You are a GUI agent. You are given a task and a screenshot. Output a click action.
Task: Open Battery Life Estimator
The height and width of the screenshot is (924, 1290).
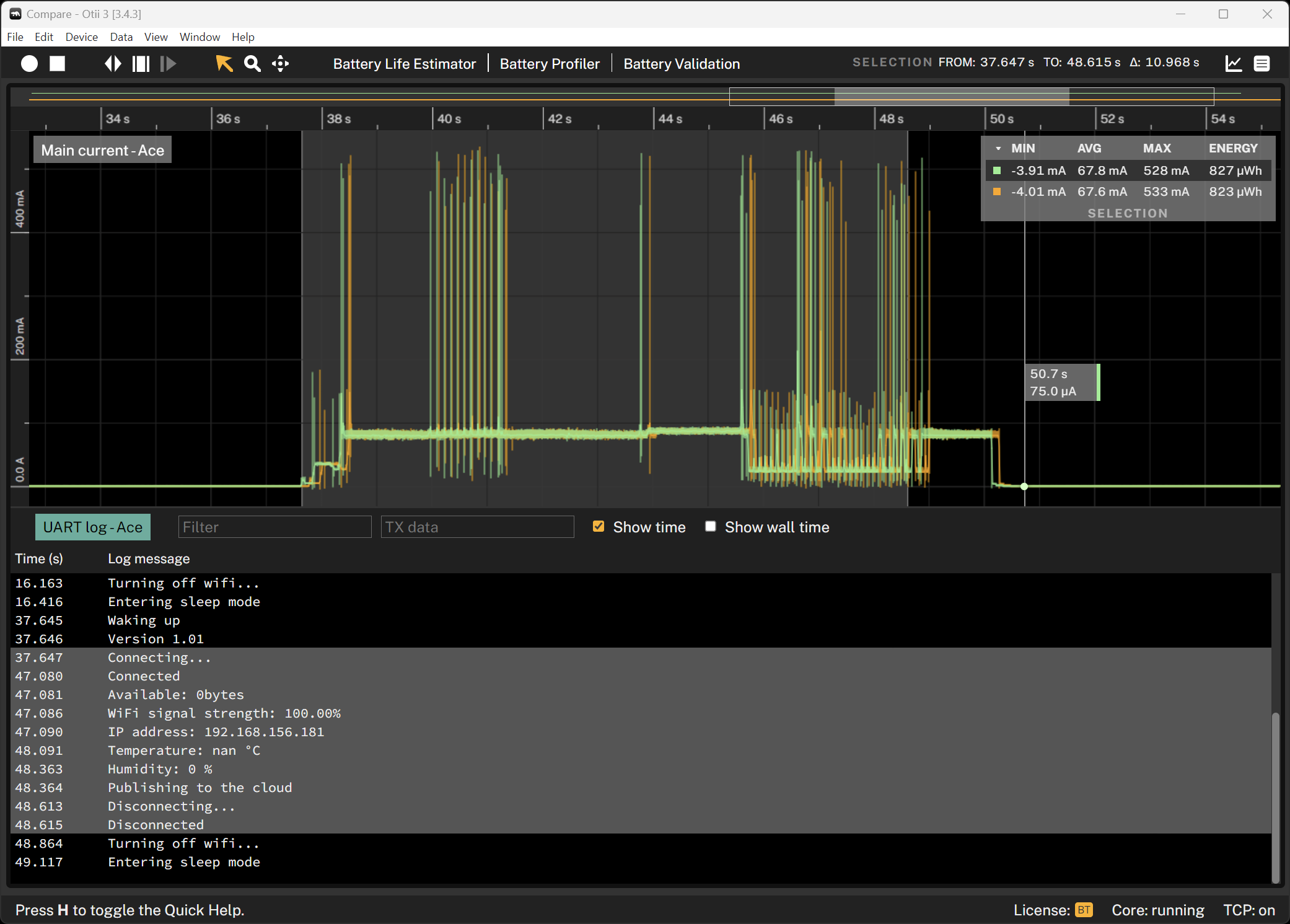point(404,64)
